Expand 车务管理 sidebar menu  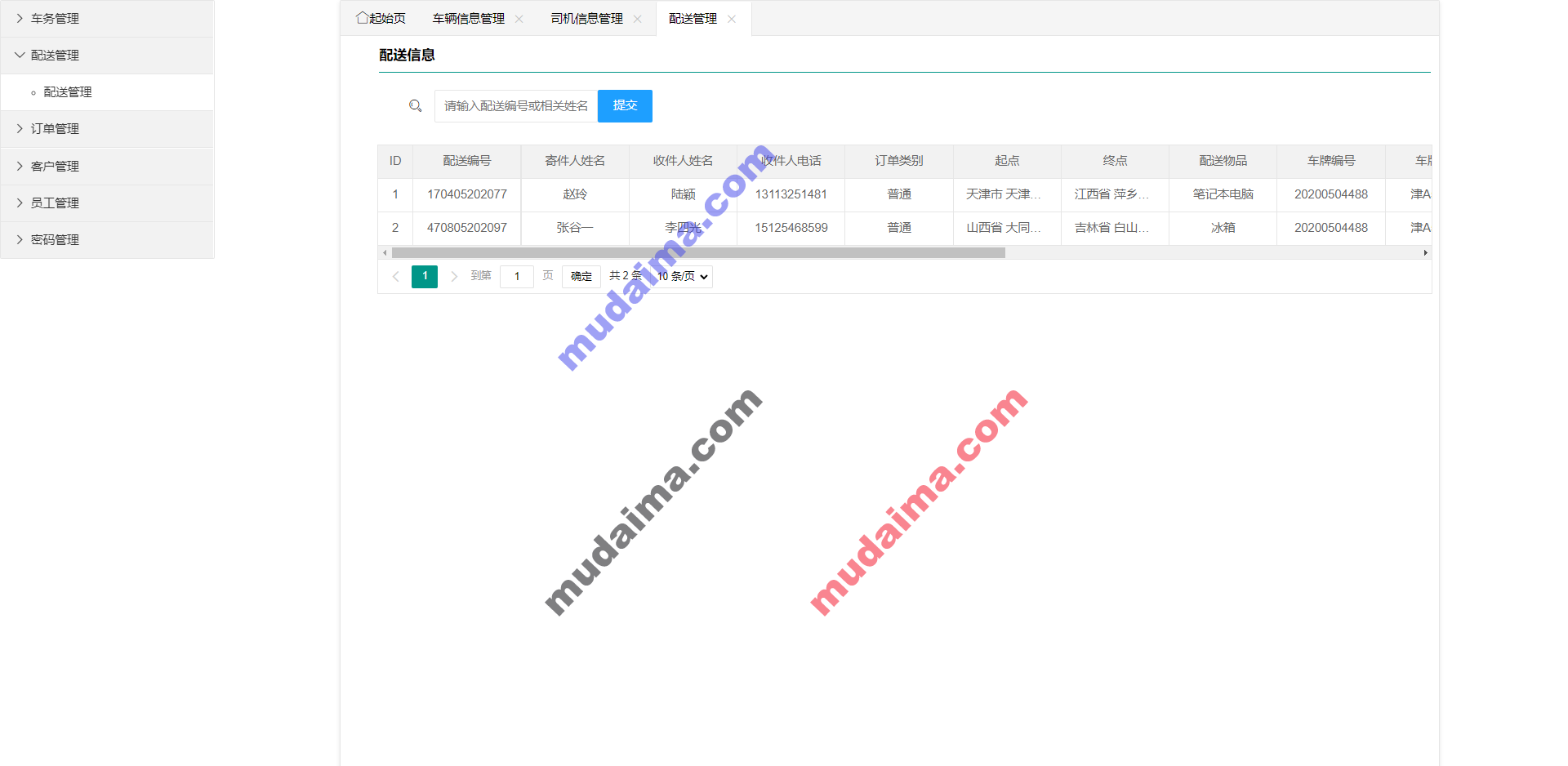(107, 19)
